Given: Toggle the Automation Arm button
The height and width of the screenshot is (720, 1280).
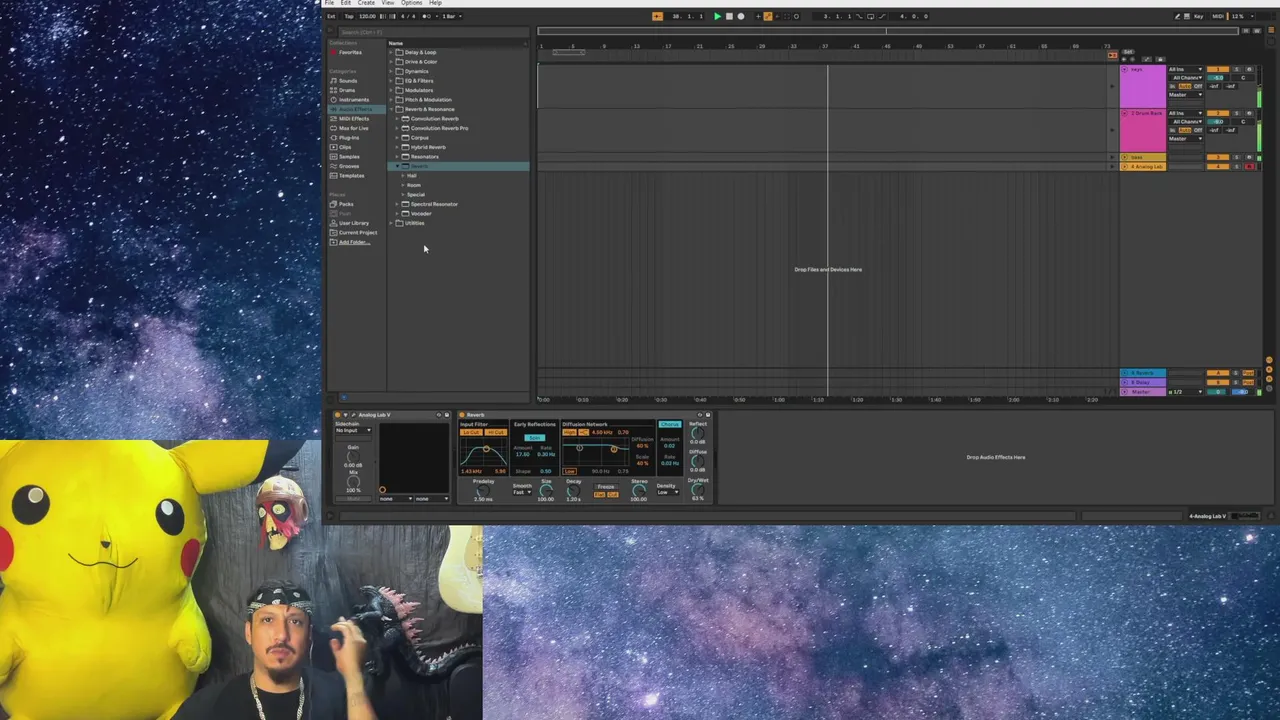Looking at the screenshot, I should [768, 16].
